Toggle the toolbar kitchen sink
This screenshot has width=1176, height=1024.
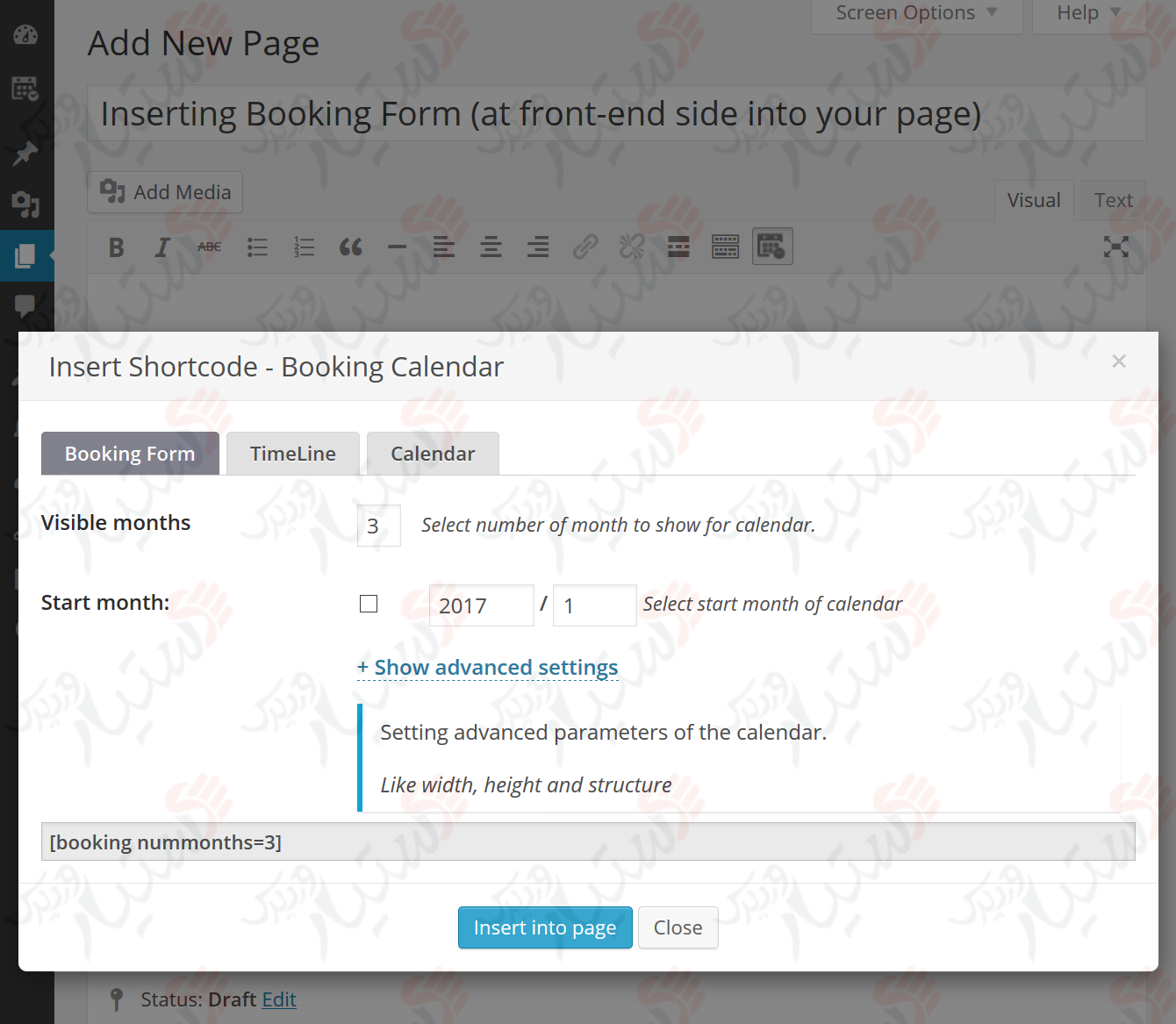tap(725, 247)
